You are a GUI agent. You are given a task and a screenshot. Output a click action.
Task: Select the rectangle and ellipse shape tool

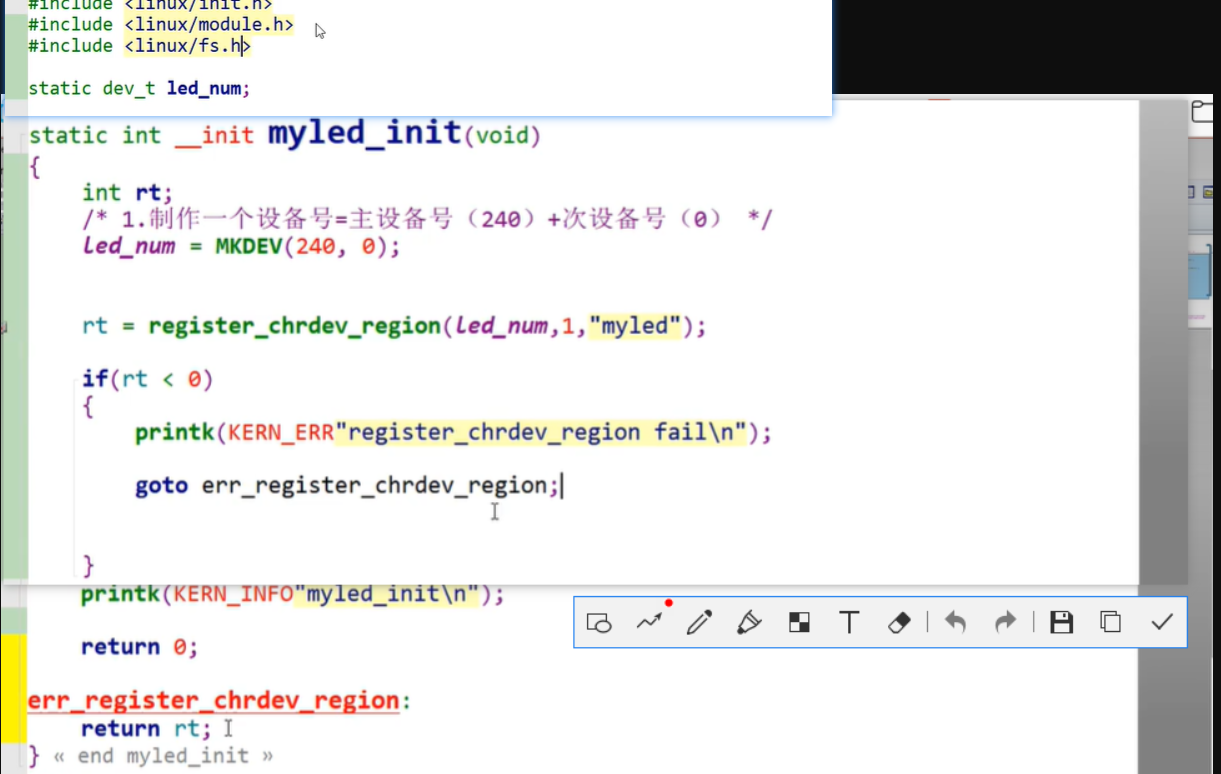[599, 623]
